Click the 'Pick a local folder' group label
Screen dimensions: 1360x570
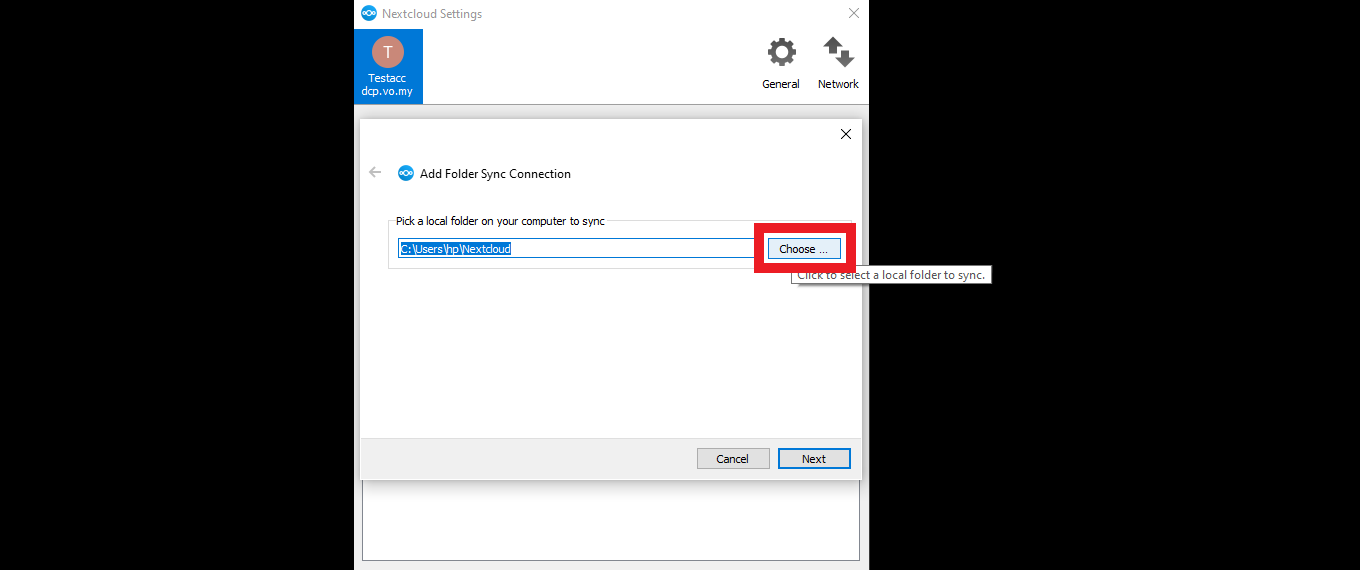[x=500, y=221]
